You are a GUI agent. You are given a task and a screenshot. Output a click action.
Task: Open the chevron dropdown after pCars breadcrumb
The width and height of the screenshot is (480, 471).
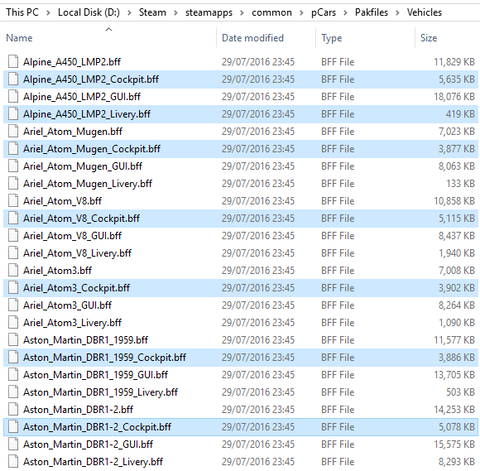pyautogui.click(x=345, y=13)
